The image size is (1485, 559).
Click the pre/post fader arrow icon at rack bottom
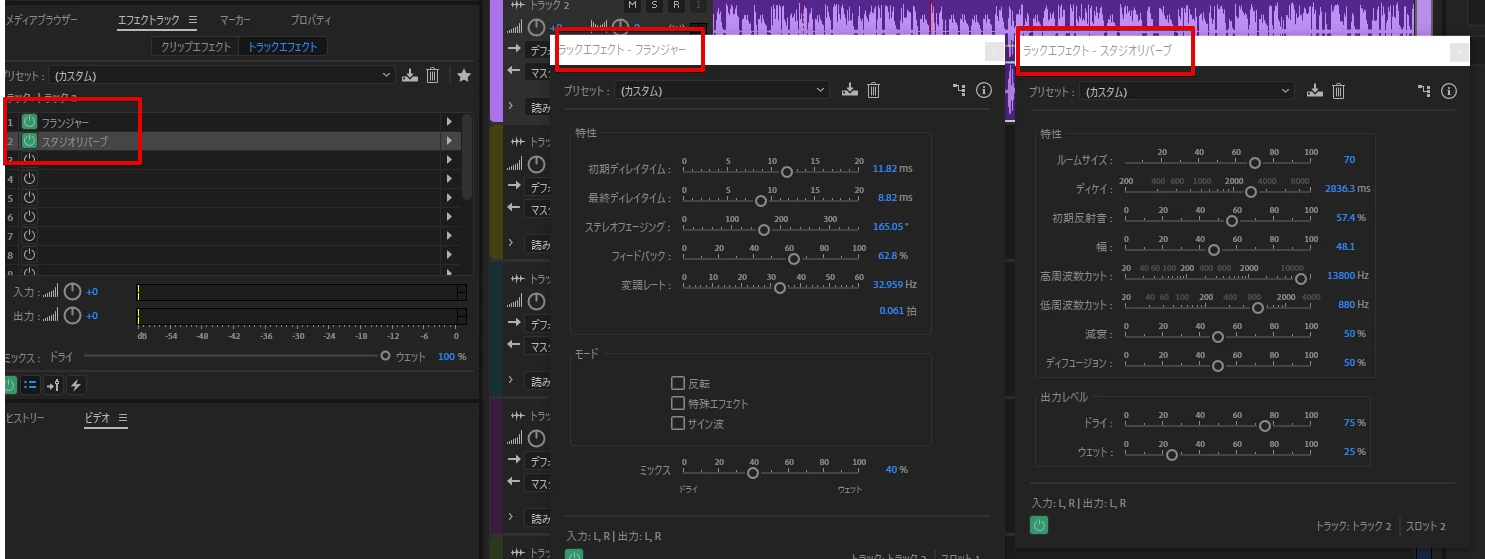pos(53,385)
